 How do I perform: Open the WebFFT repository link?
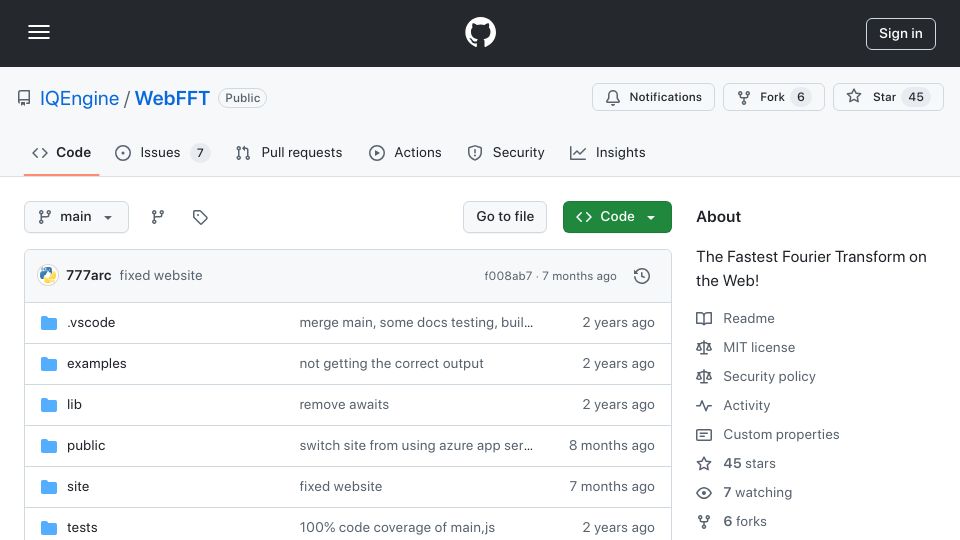(172, 98)
